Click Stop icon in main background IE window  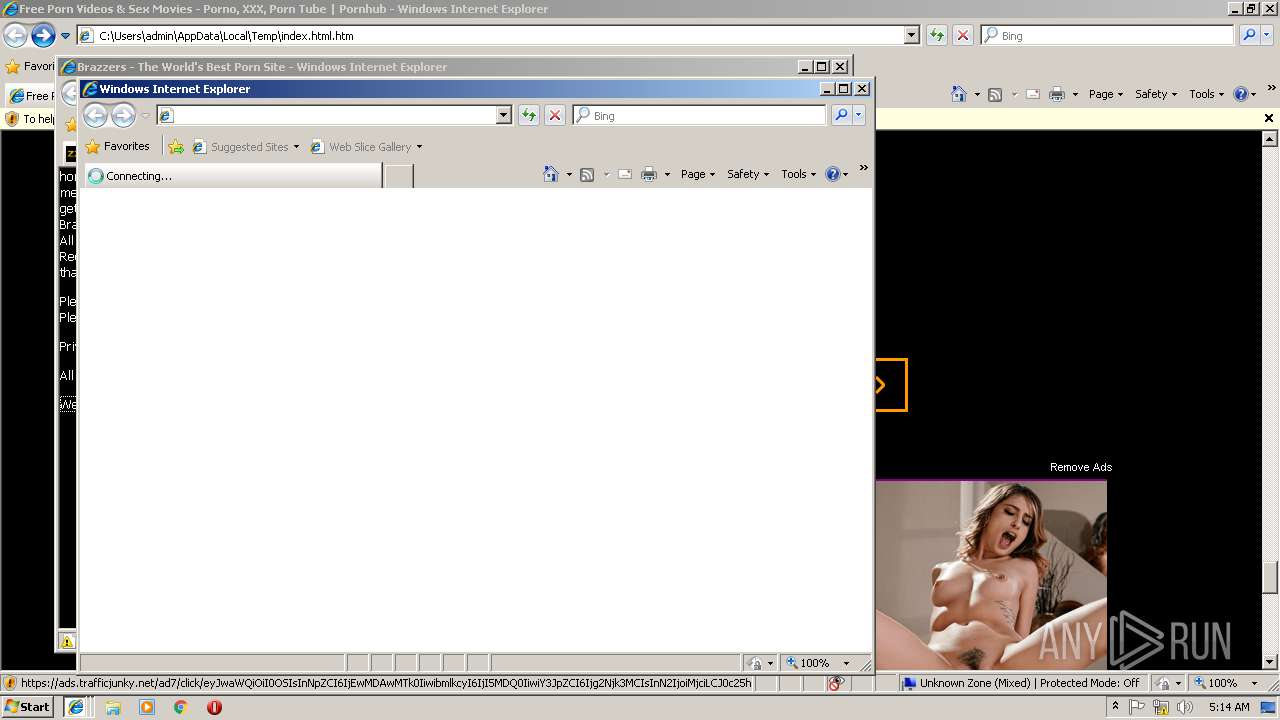coord(963,35)
